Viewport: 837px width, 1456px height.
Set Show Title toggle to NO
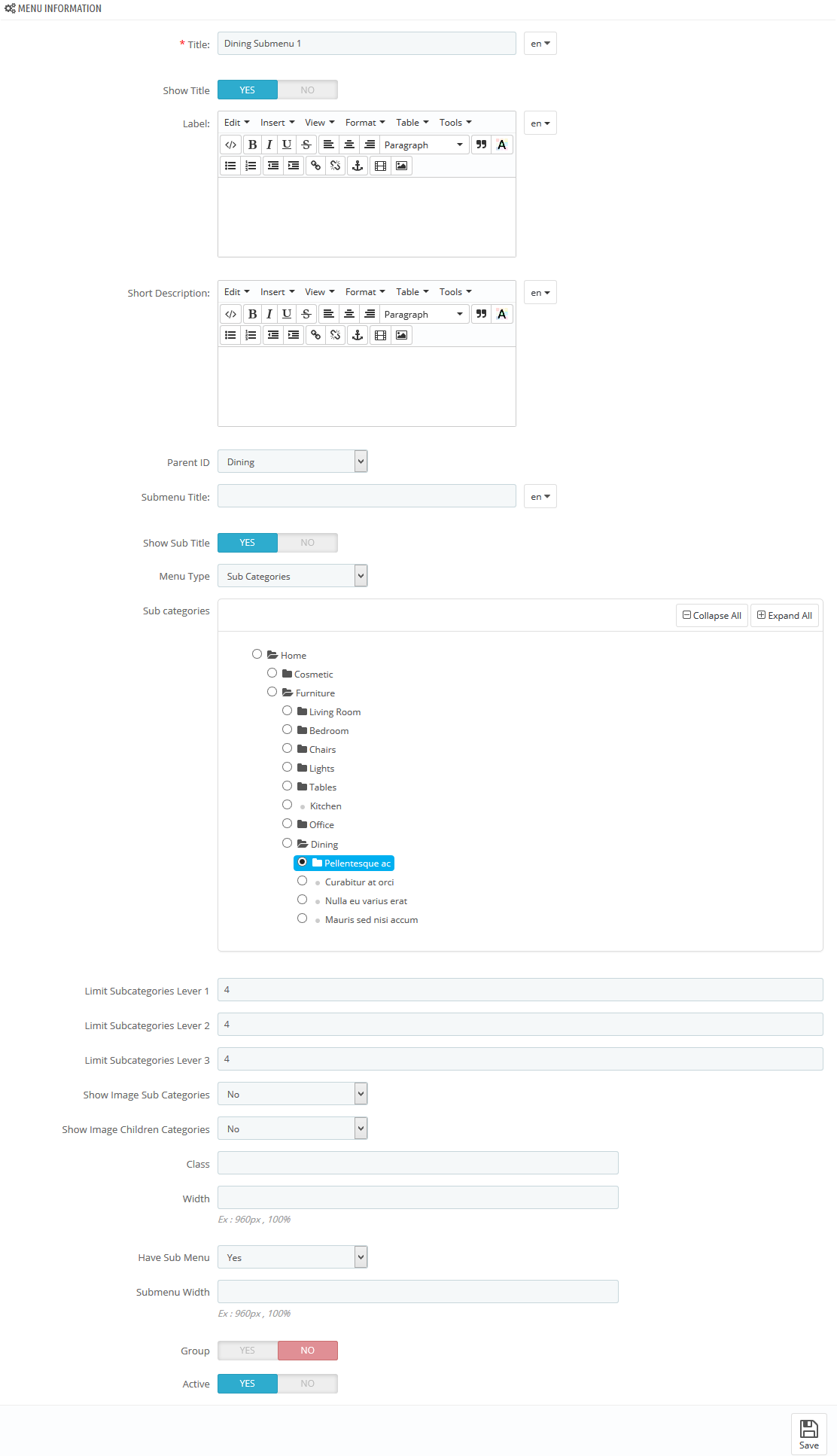tap(308, 90)
